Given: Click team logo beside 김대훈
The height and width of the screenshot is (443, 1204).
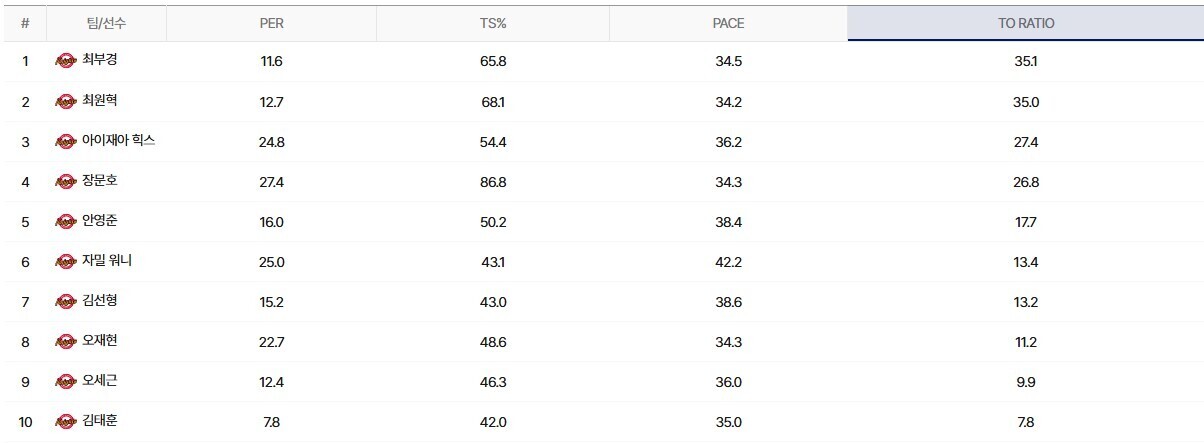Looking at the screenshot, I should 66,421.
